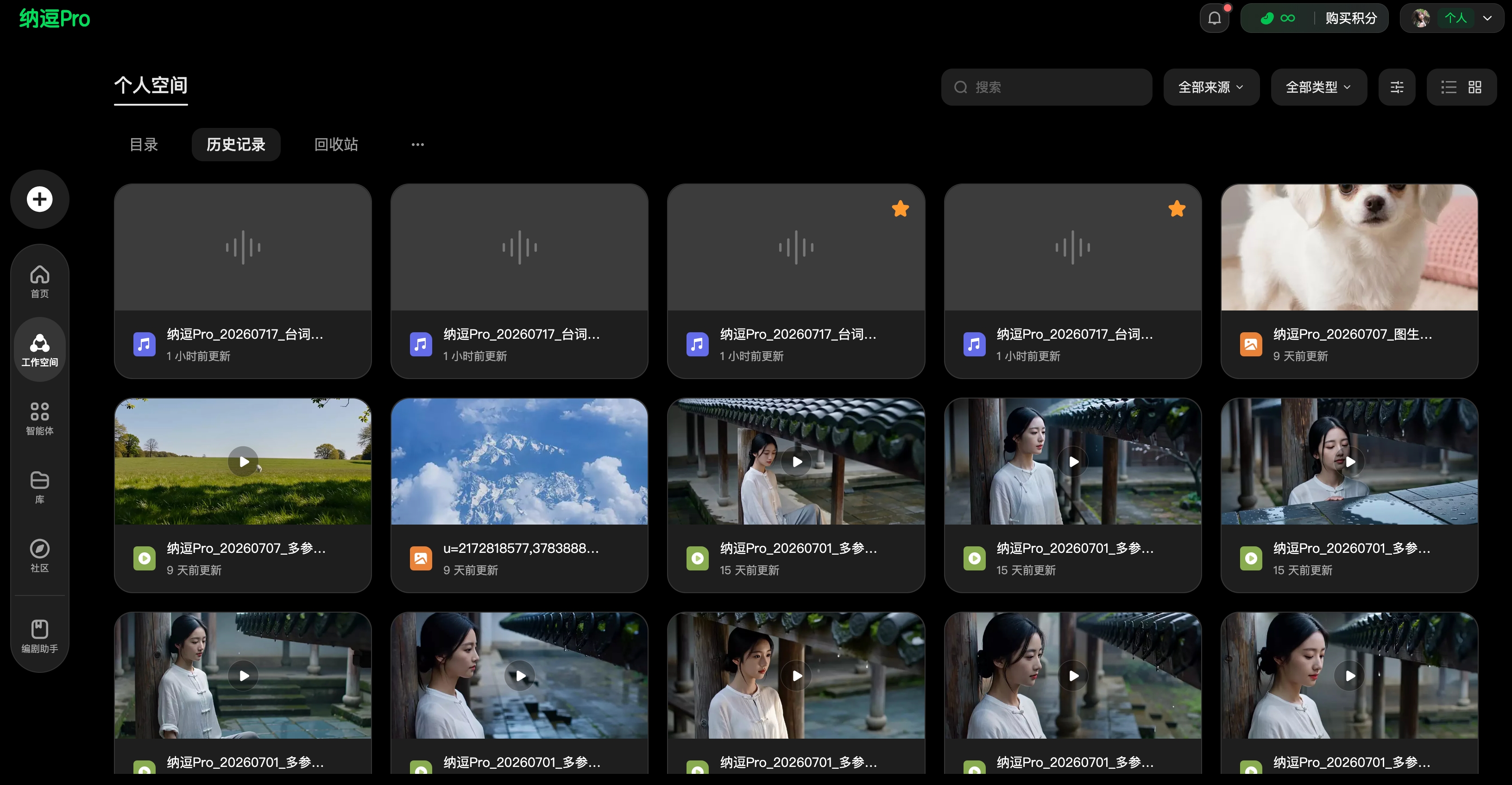The width and height of the screenshot is (1512, 785).
Task: Go to 首页 in the sidebar
Action: tap(39, 282)
